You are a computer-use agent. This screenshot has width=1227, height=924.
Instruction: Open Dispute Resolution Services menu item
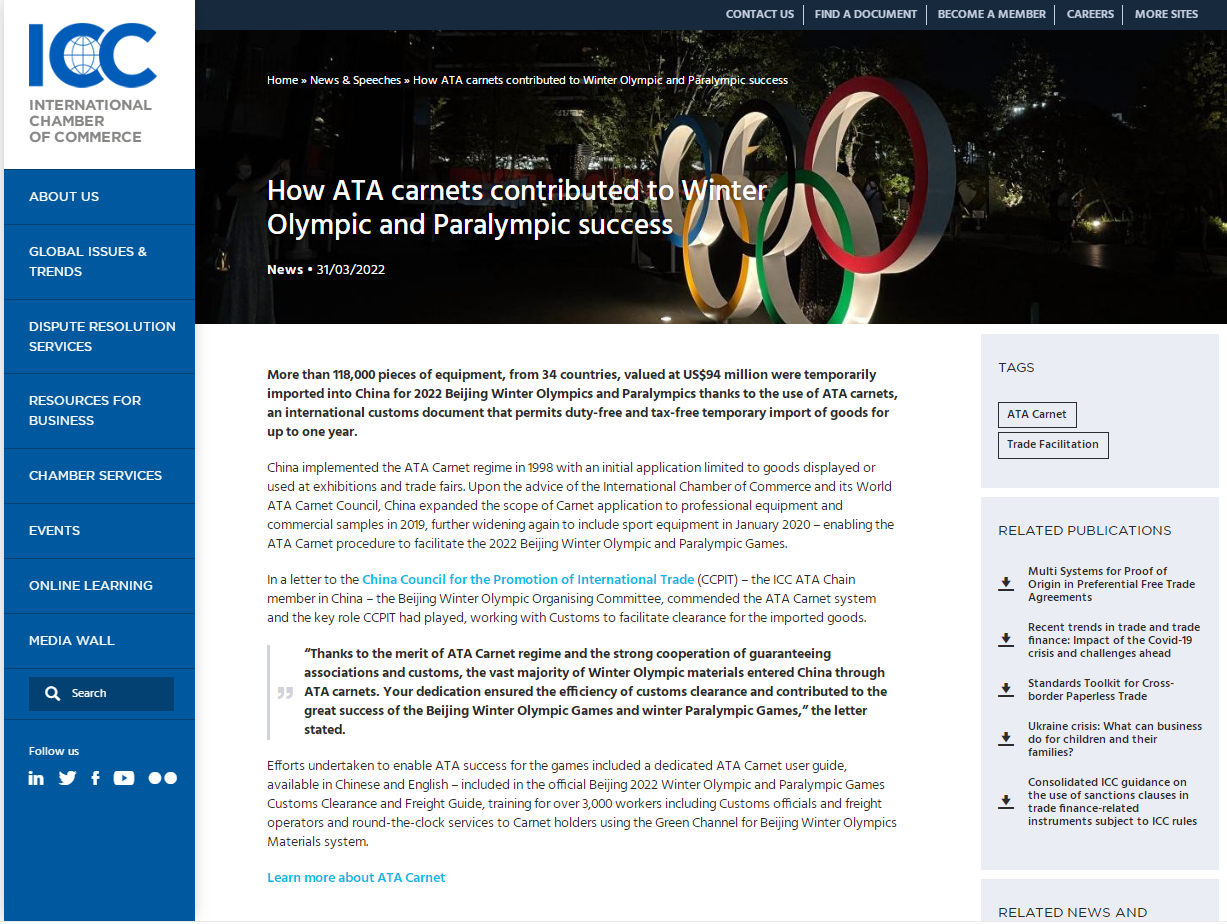(102, 336)
